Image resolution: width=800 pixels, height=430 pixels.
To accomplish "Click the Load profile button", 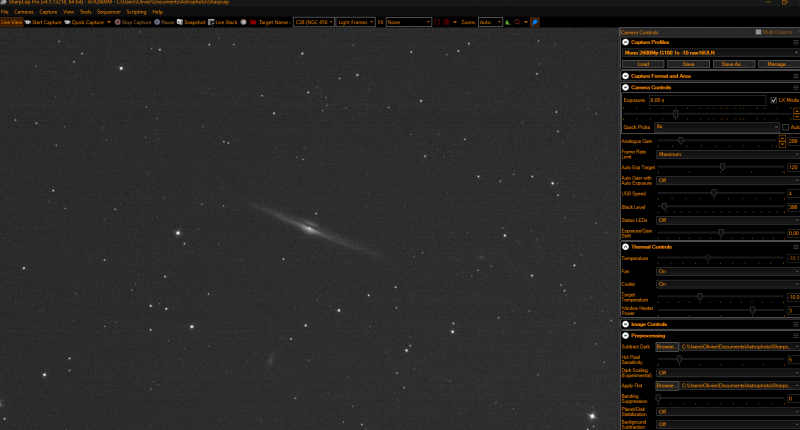I will [x=643, y=64].
